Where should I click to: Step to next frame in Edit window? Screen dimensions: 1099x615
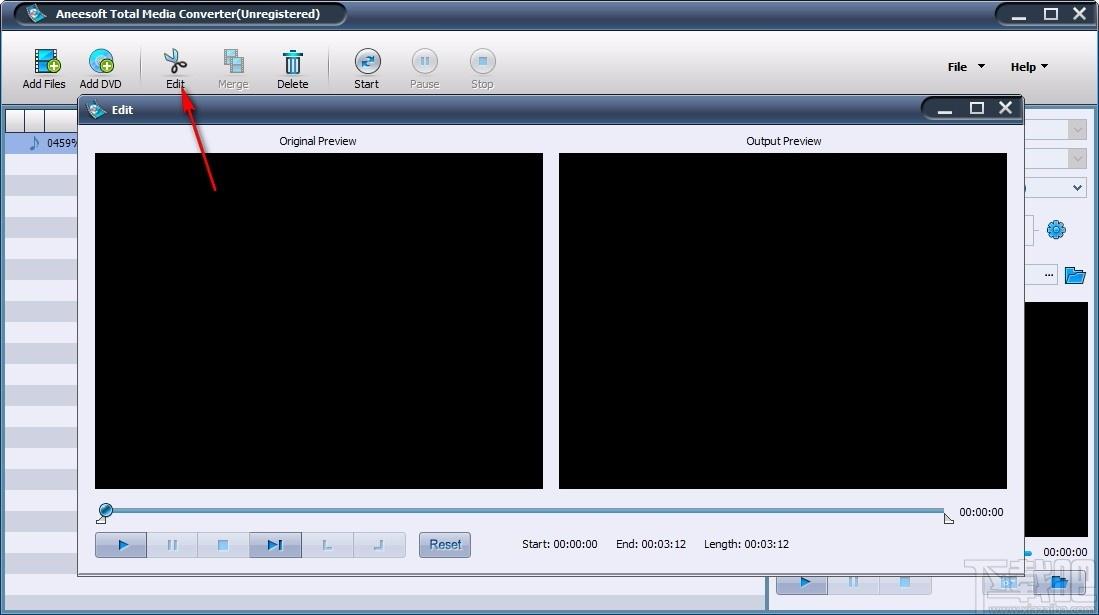(275, 545)
